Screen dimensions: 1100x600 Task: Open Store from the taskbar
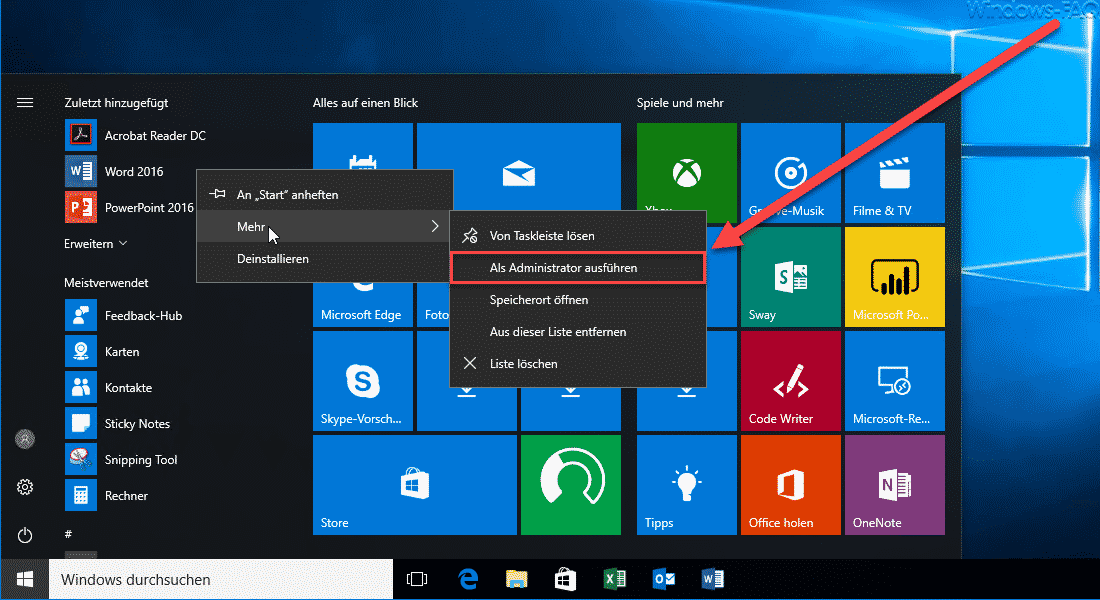coord(565,580)
